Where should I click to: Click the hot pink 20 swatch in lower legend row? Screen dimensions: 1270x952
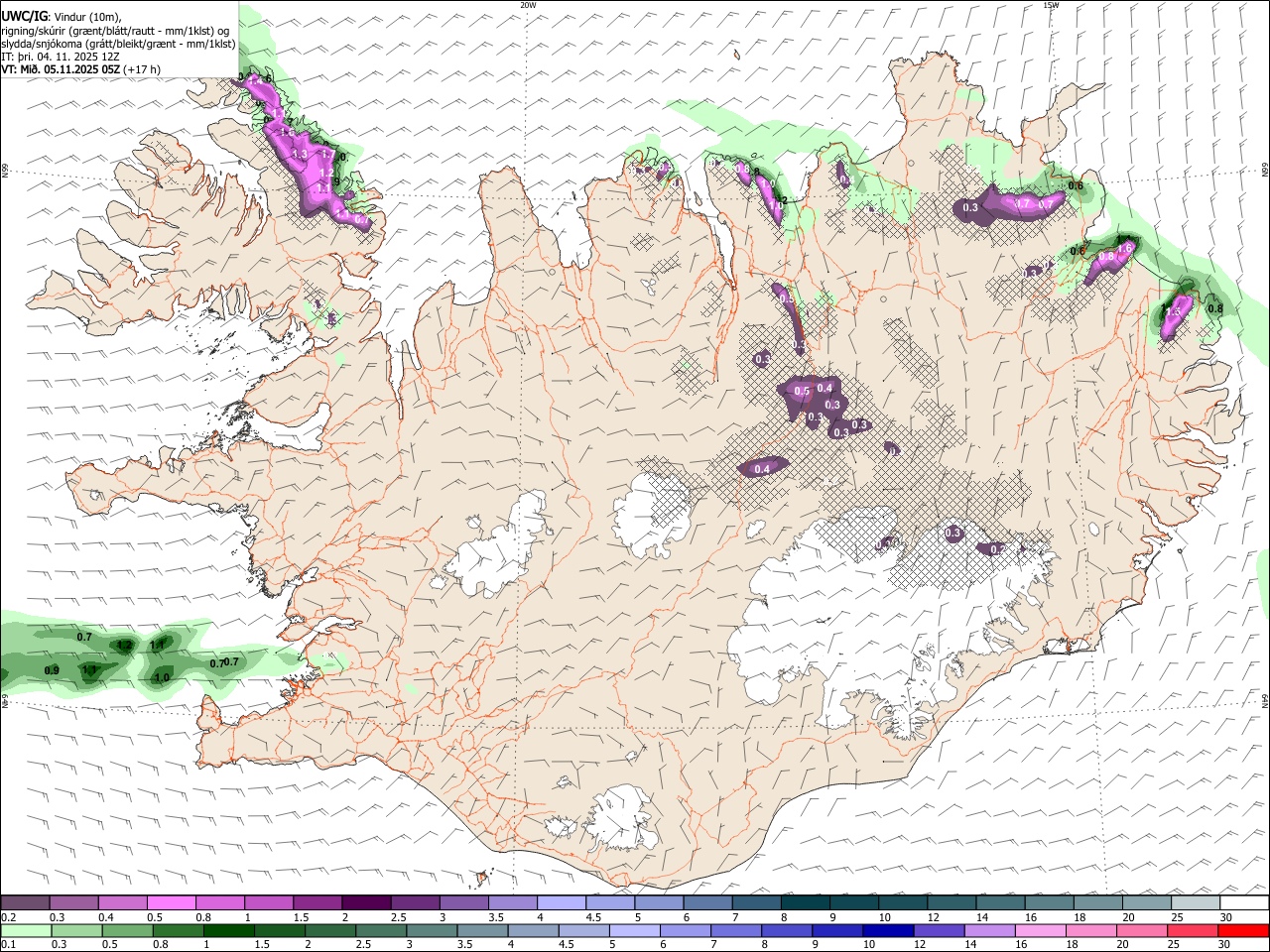click(x=1141, y=931)
